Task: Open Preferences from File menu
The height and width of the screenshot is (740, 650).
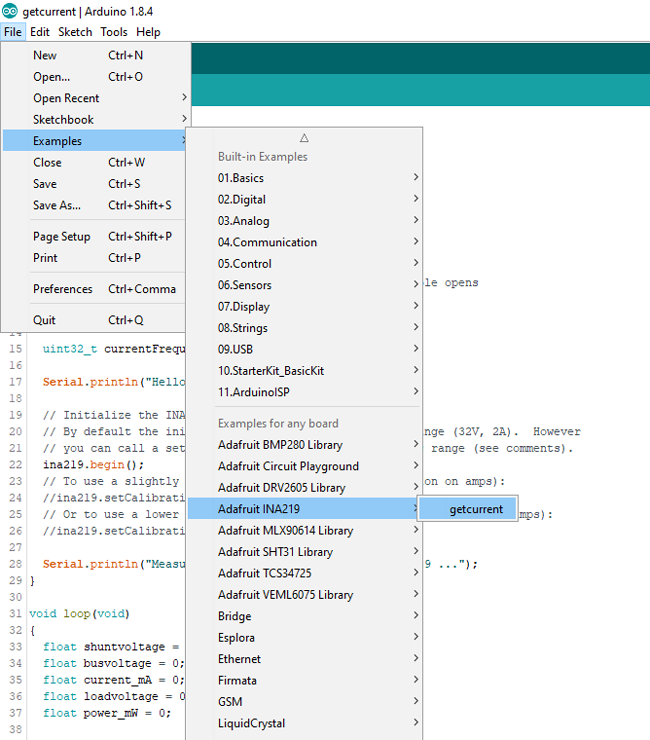Action: pyautogui.click(x=94, y=289)
